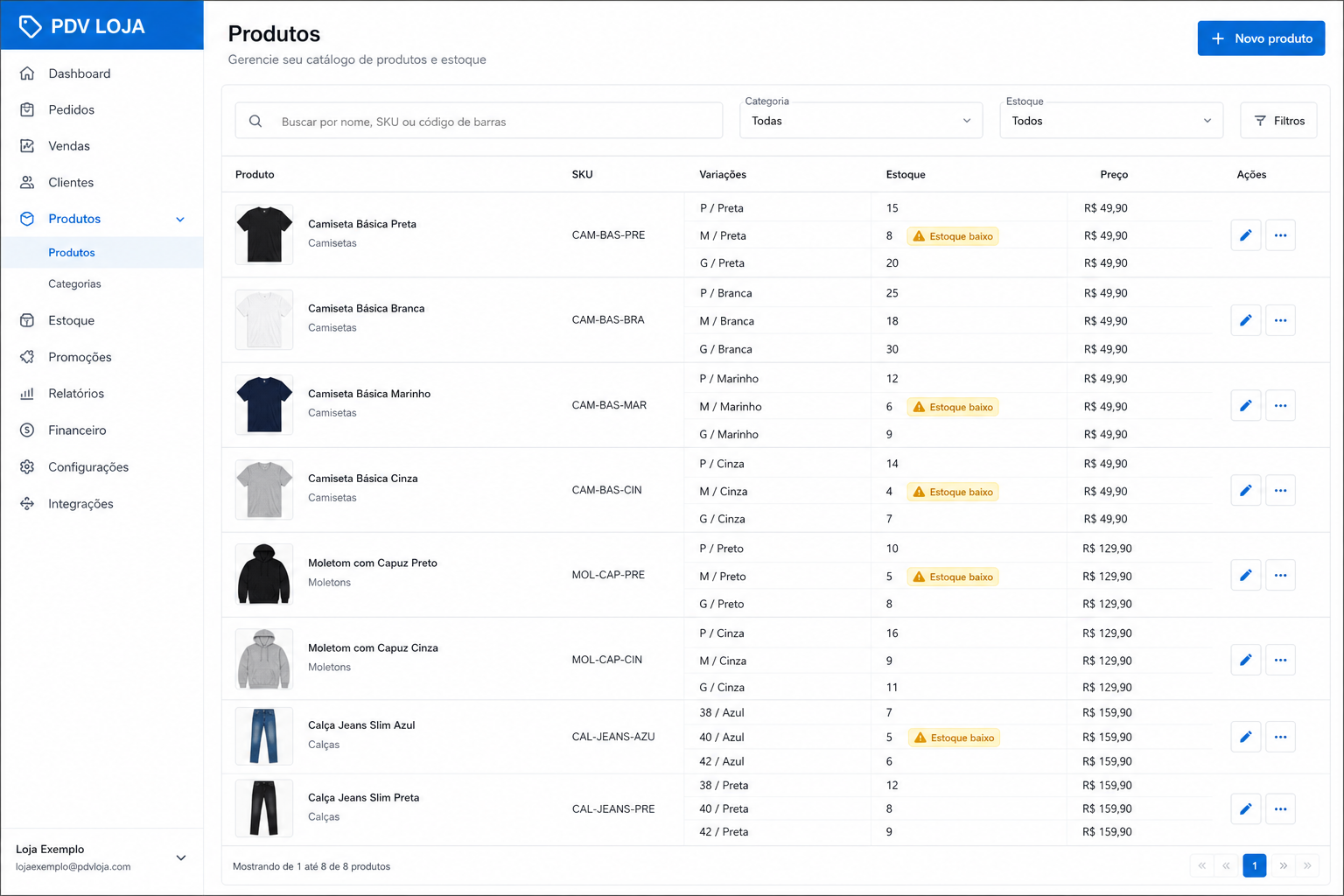Click the Promoções badge icon
The width and height of the screenshot is (1344, 896).
click(27, 357)
